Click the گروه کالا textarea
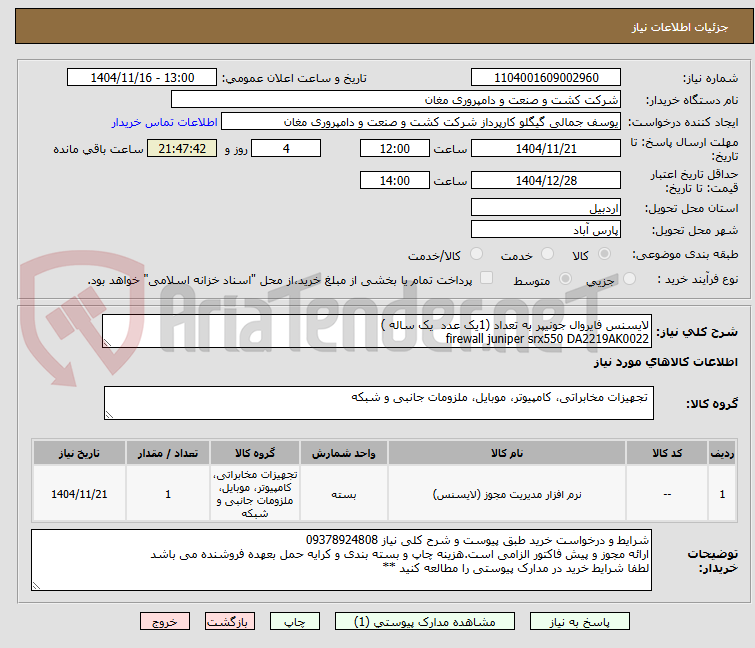The width and height of the screenshot is (755, 648). tap(378, 403)
